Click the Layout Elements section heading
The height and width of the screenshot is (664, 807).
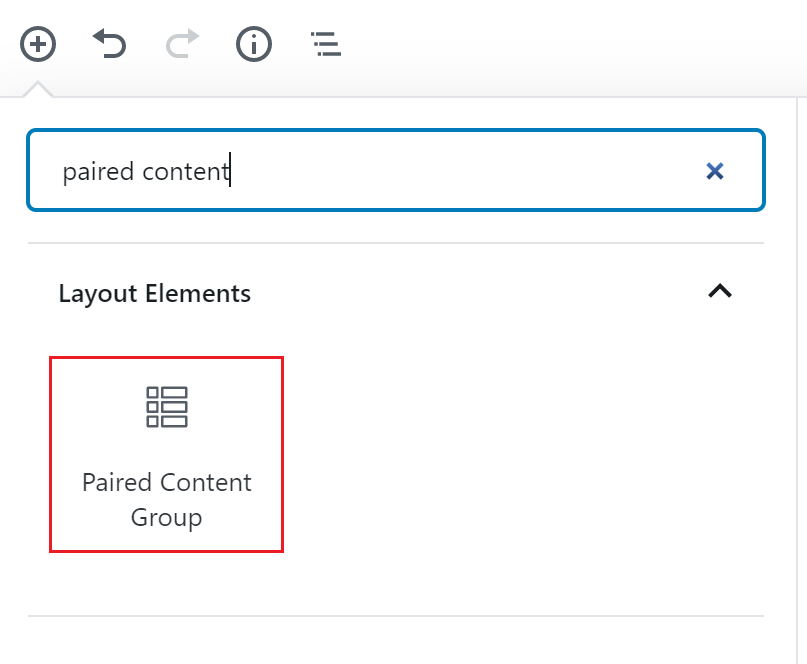coord(154,293)
